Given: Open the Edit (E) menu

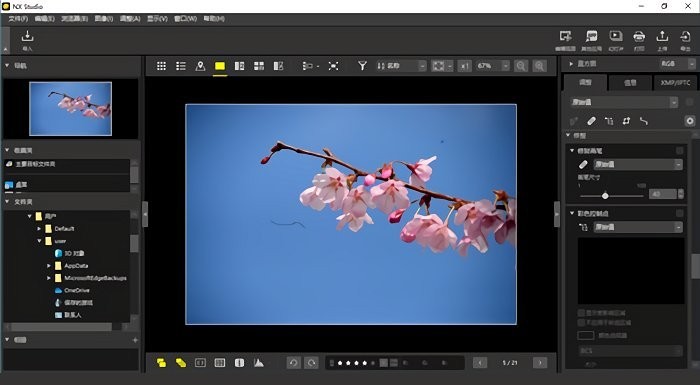Looking at the screenshot, I should coord(45,19).
